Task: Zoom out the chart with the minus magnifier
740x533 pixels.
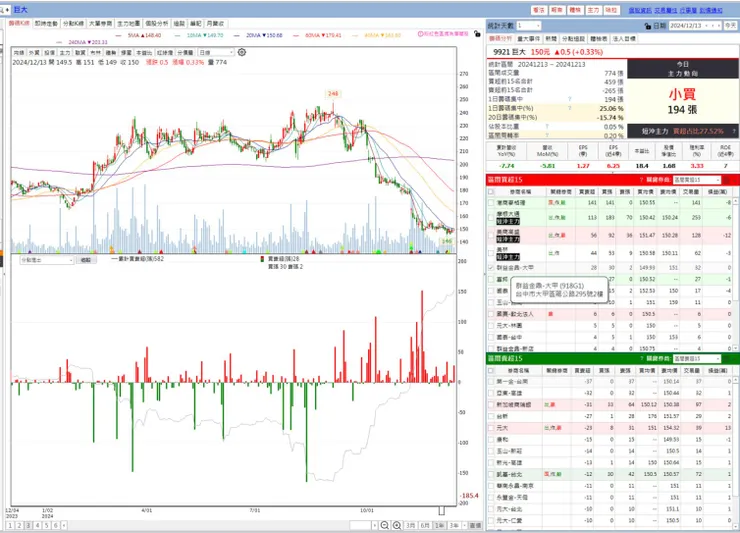Action: pyautogui.click(x=385, y=525)
